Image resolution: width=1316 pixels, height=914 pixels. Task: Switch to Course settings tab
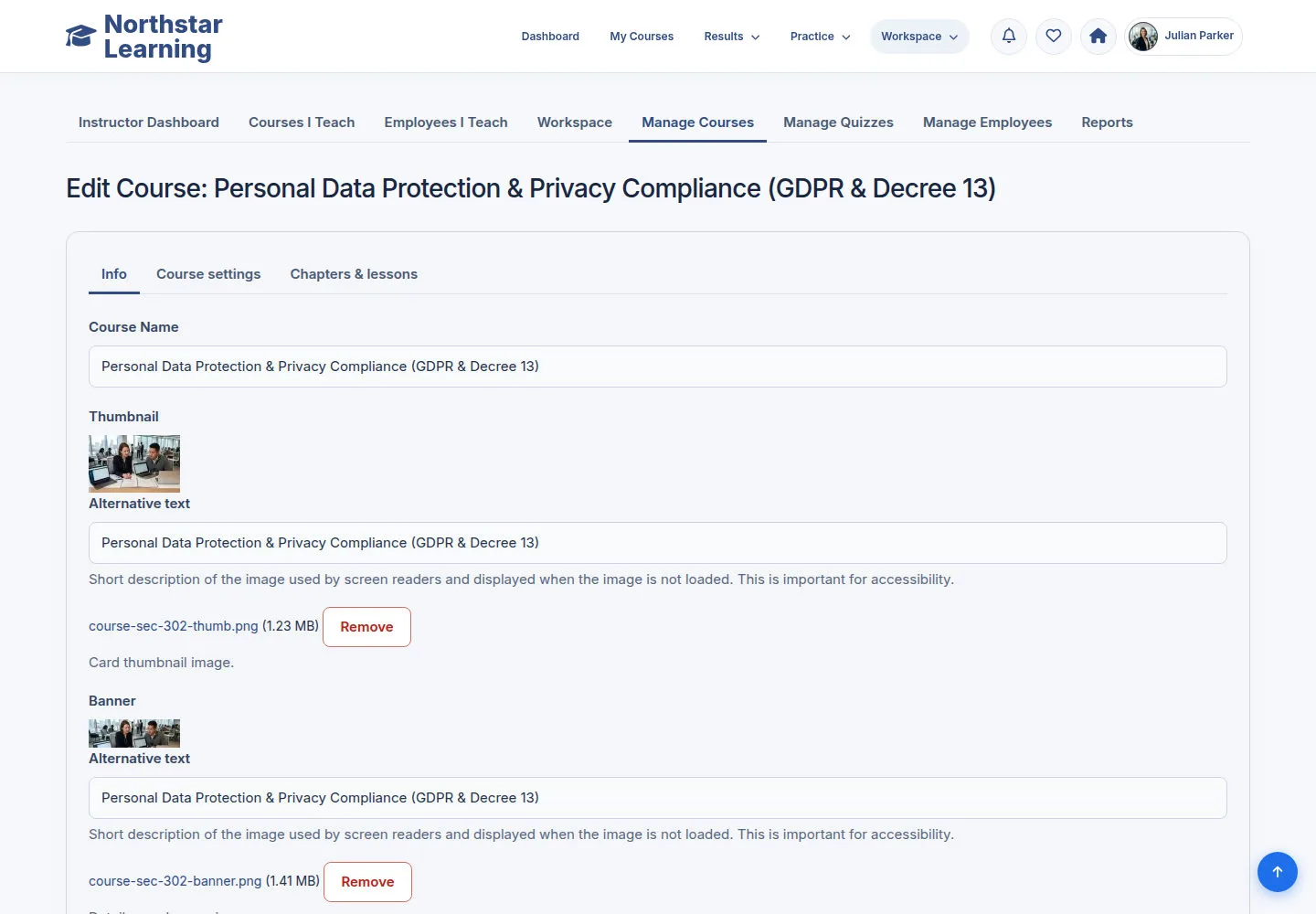coord(208,274)
